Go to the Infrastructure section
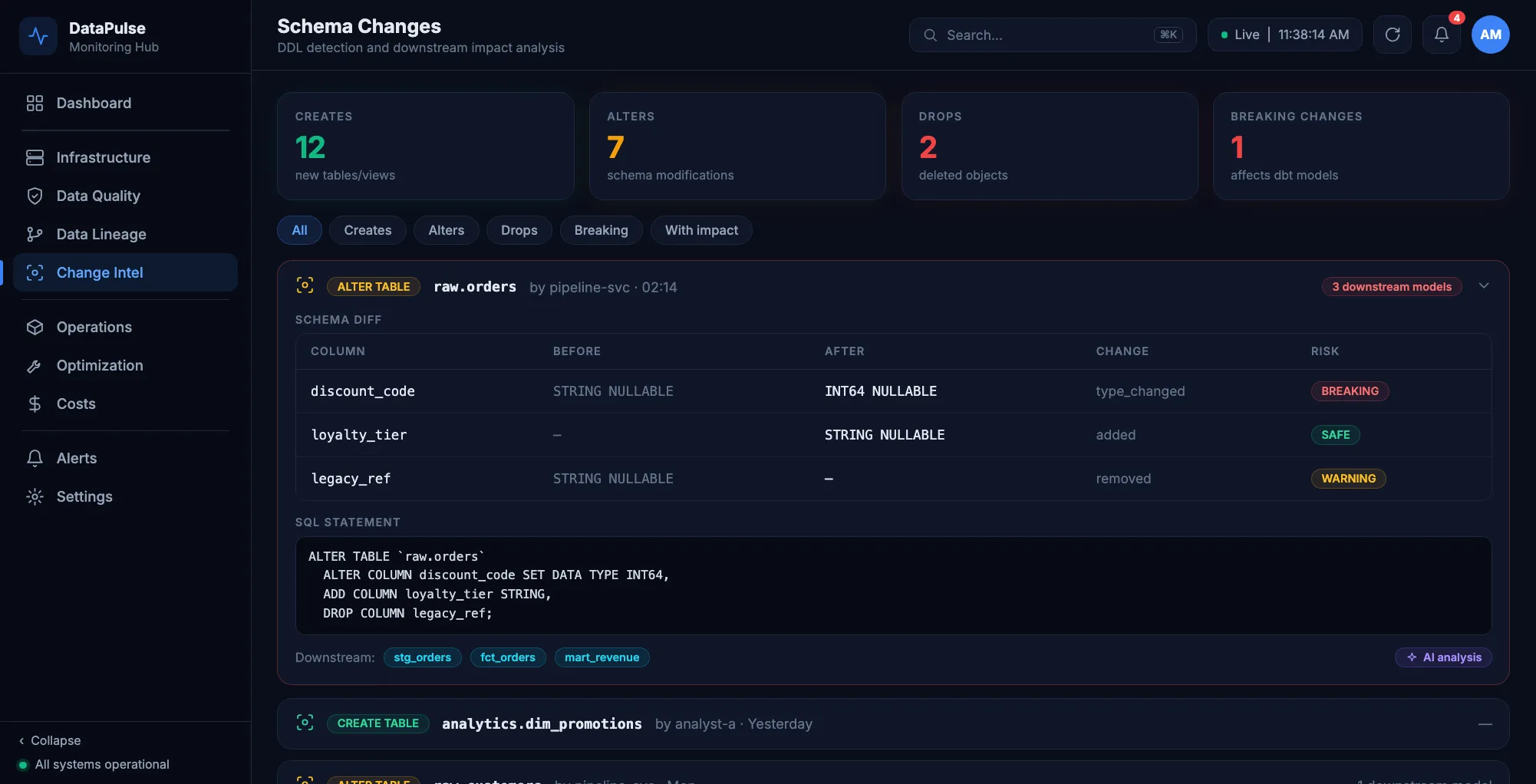 click(x=125, y=157)
